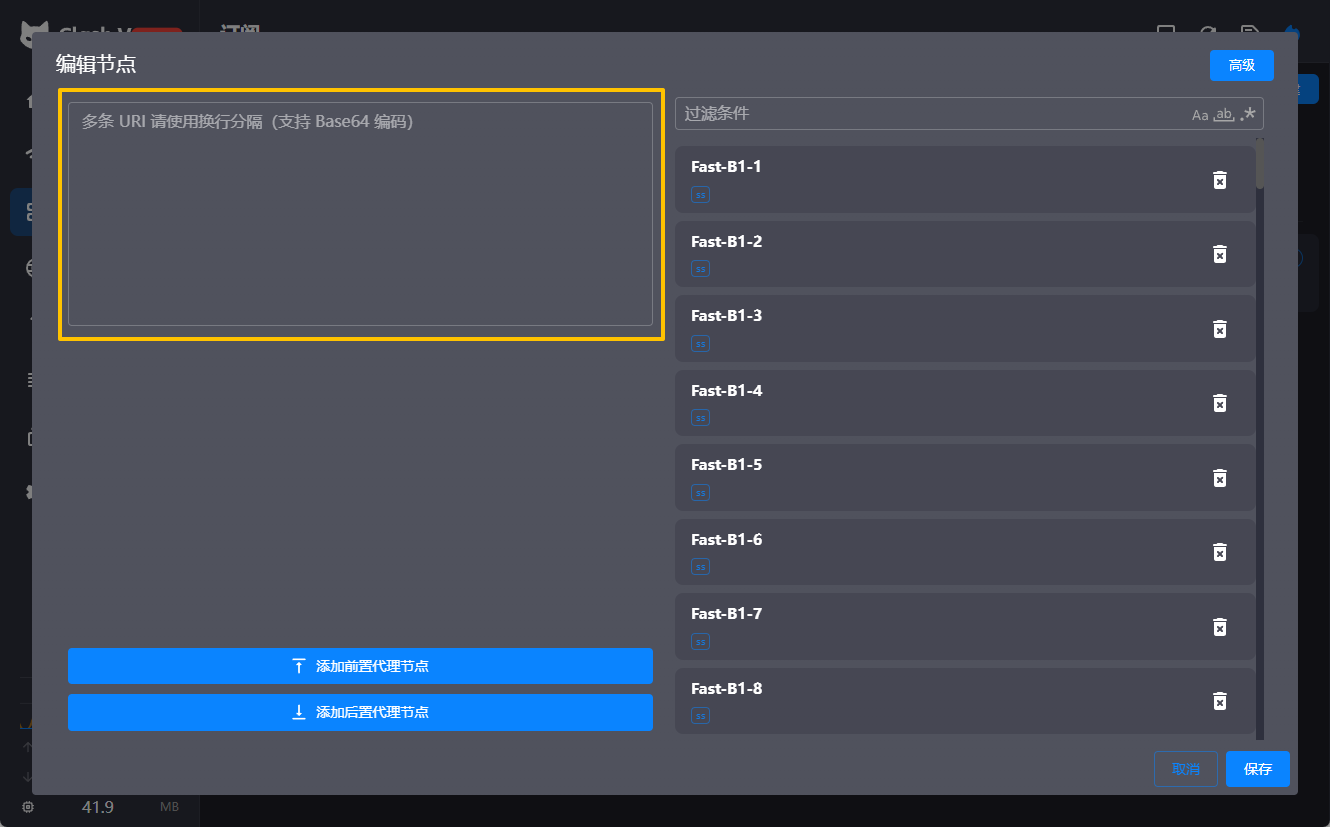Delete the Fast-B1-8 node

(1219, 701)
